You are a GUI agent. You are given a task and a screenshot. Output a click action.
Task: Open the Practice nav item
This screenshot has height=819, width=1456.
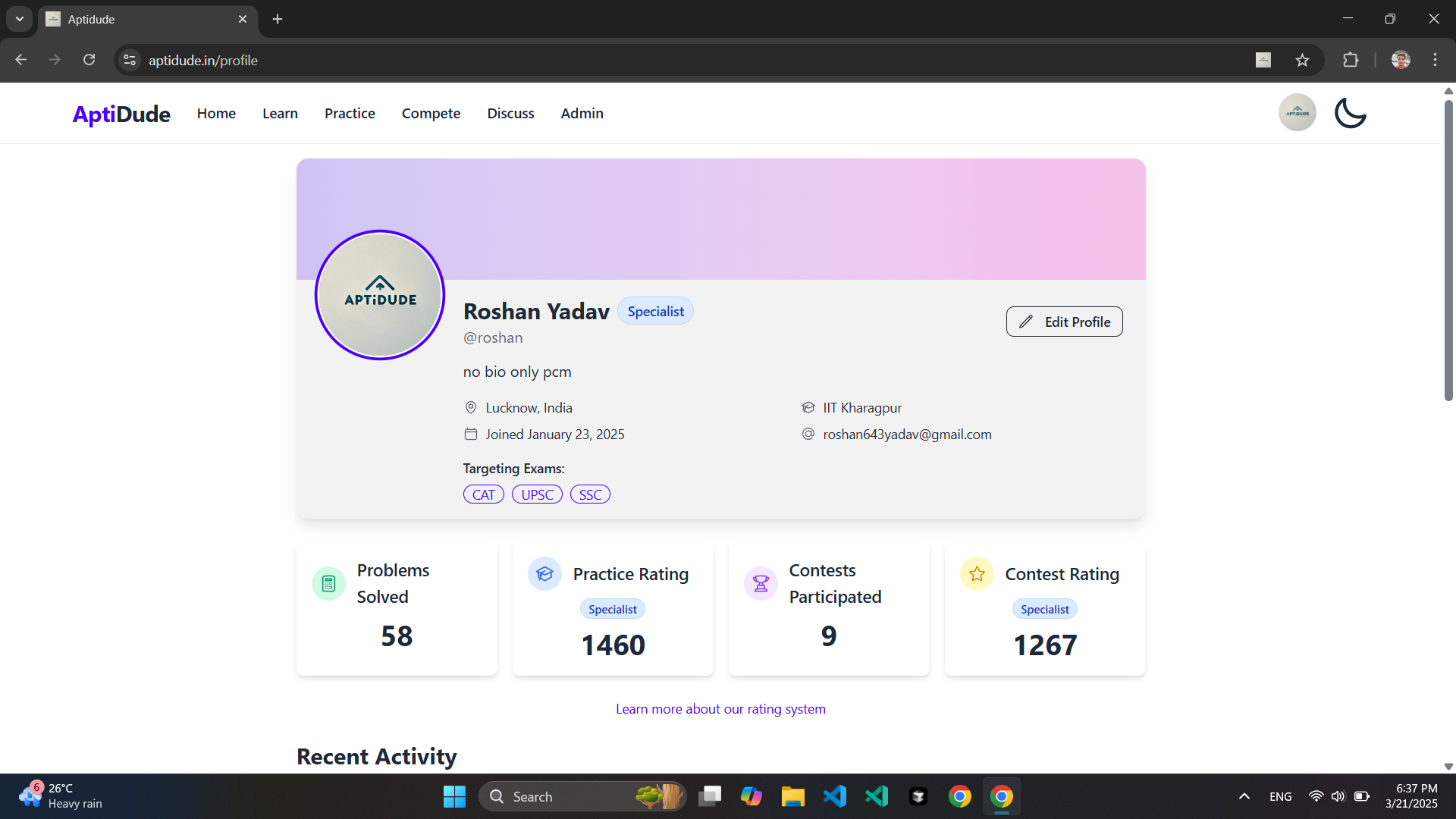(350, 113)
